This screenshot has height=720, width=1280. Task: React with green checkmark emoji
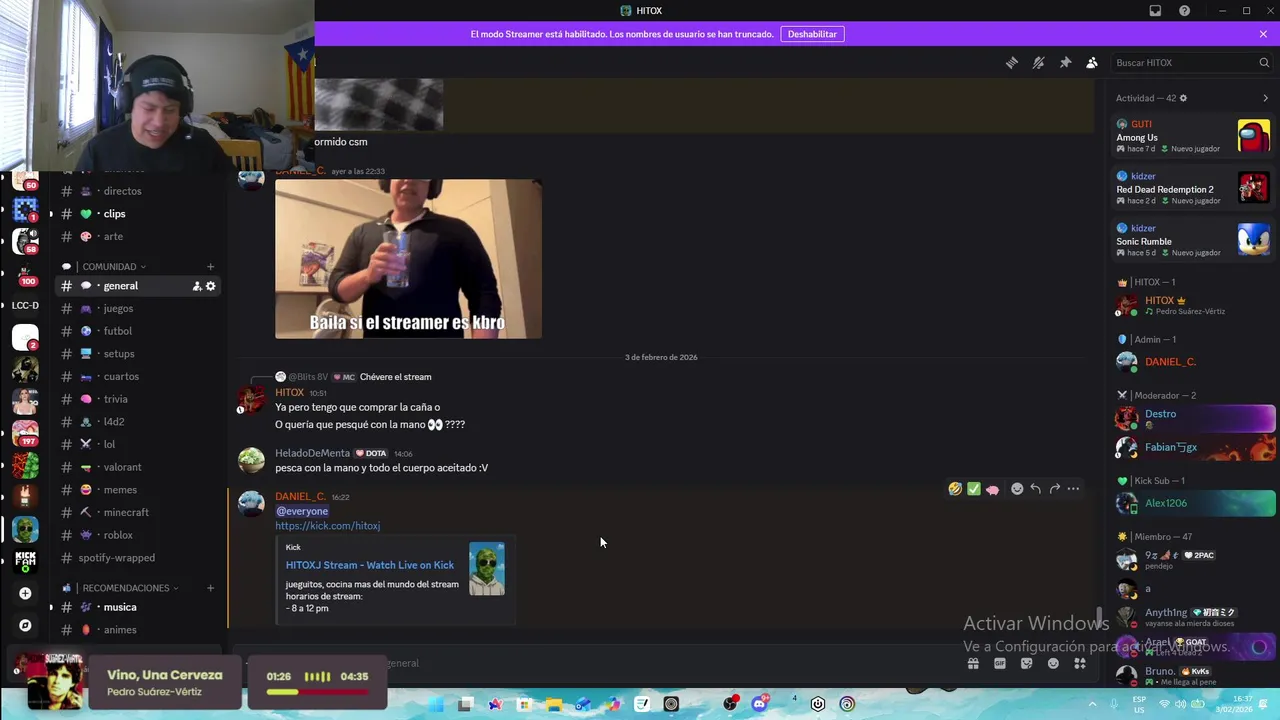click(973, 489)
